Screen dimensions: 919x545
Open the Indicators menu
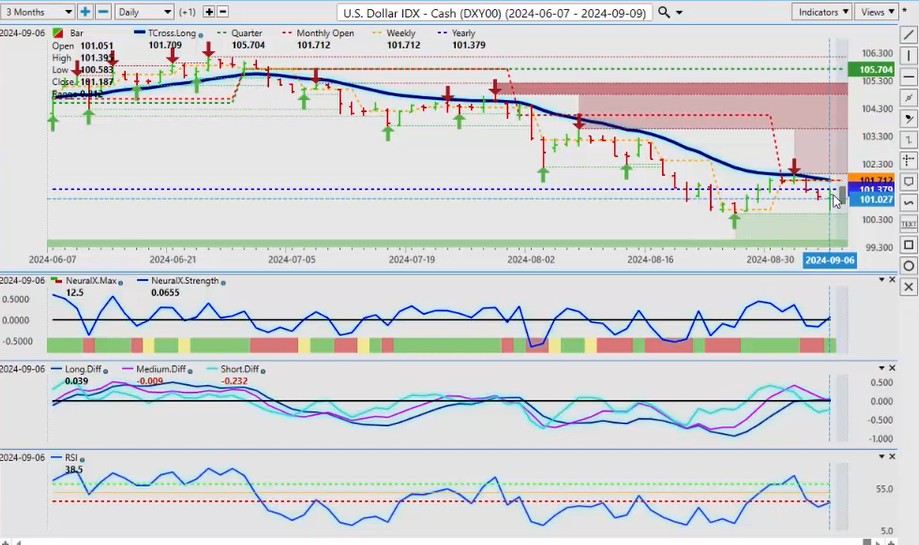[820, 12]
